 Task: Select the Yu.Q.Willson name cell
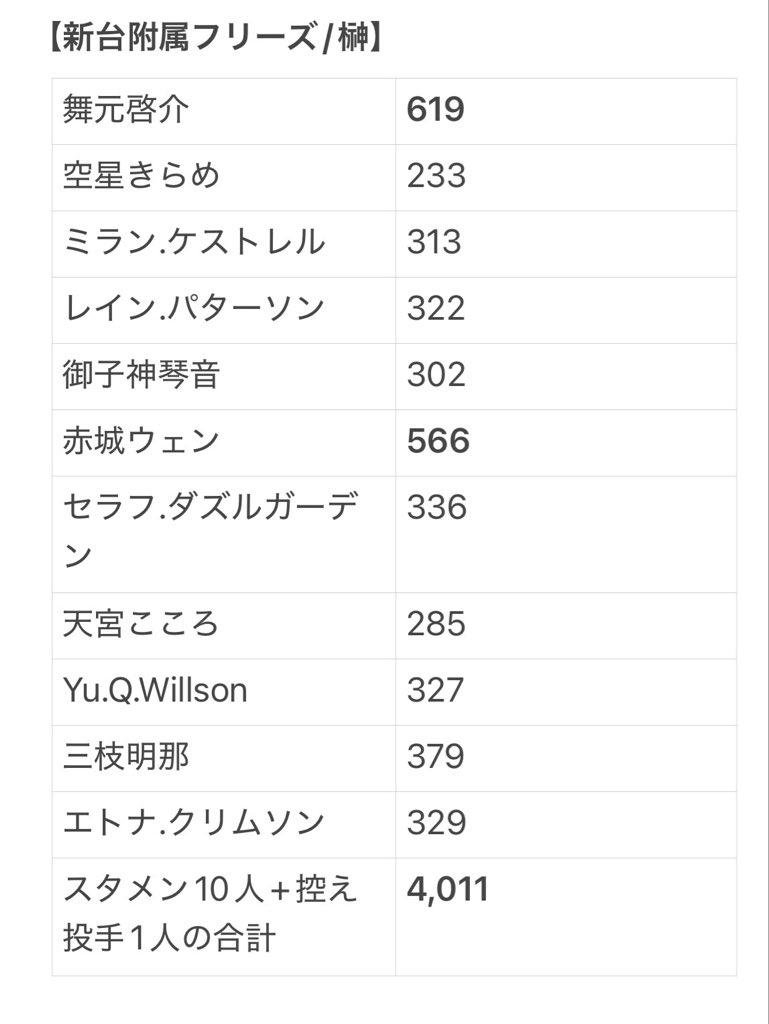[224, 692]
